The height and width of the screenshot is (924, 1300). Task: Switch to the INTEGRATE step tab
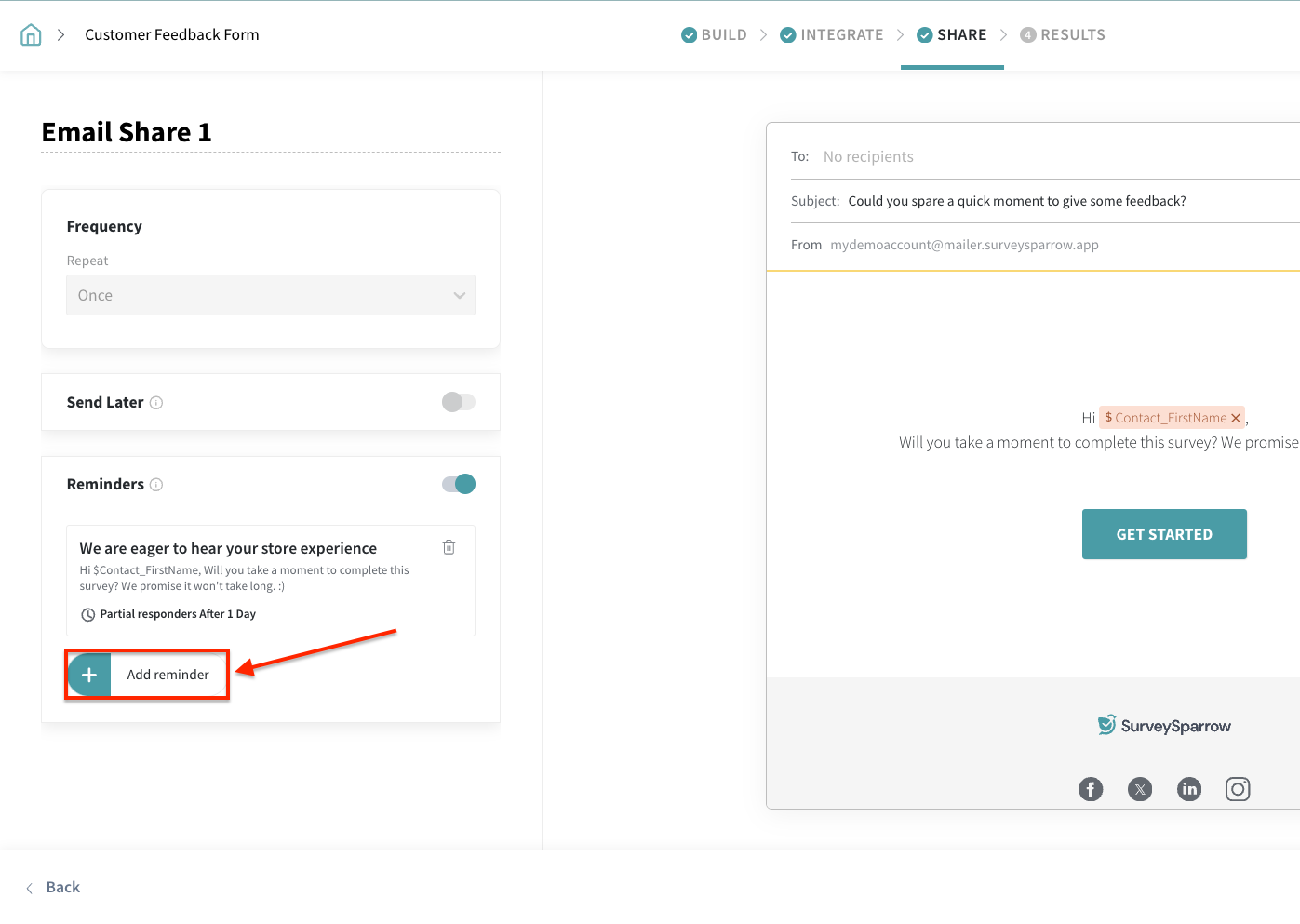tap(832, 35)
